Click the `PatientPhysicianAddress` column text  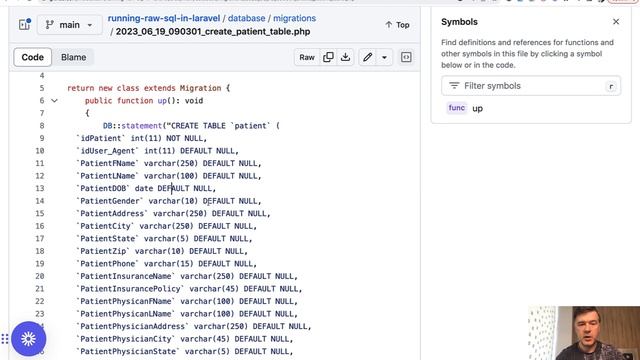[132, 327]
